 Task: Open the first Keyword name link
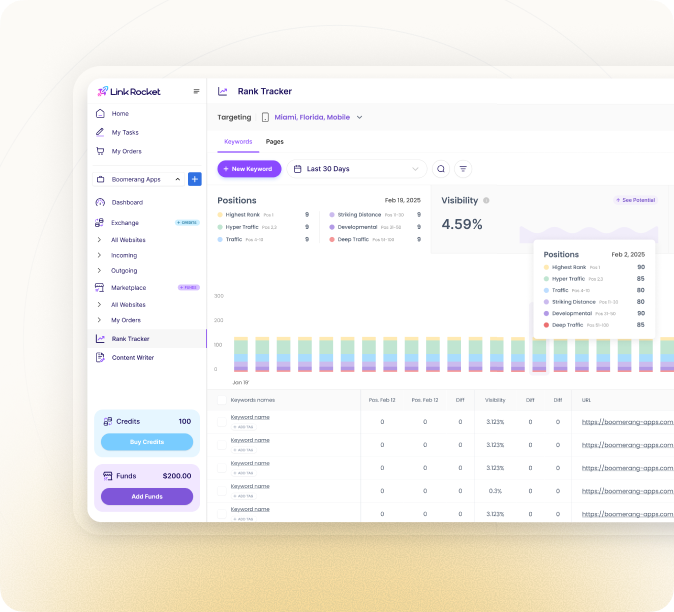tap(250, 417)
